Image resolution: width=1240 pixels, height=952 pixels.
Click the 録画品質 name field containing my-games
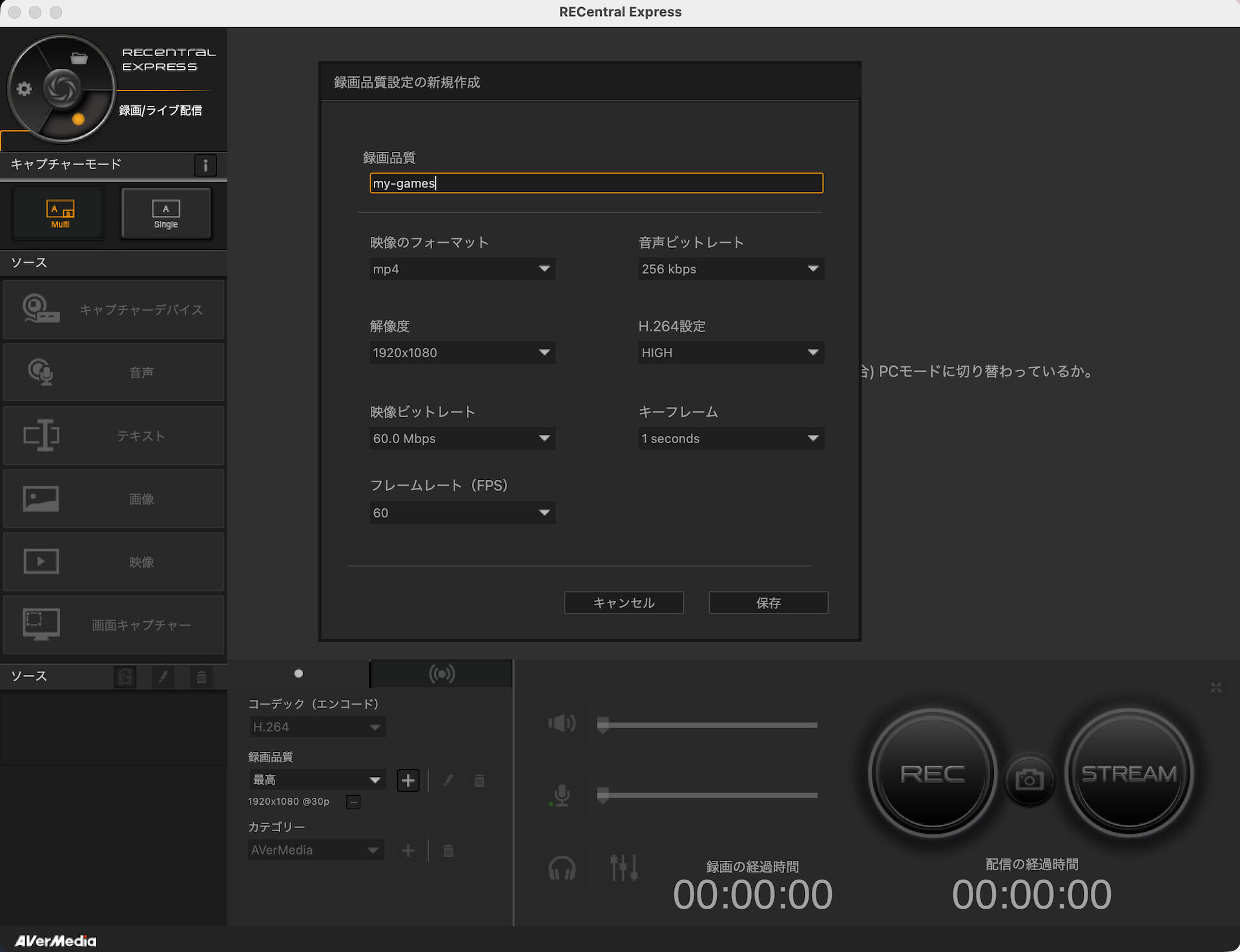click(597, 183)
